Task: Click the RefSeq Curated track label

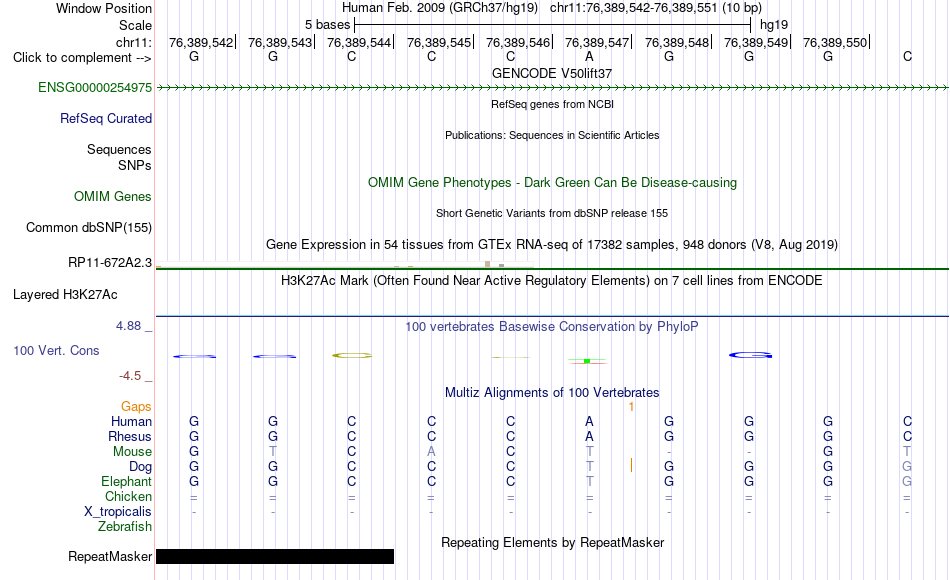Action: 105,118
